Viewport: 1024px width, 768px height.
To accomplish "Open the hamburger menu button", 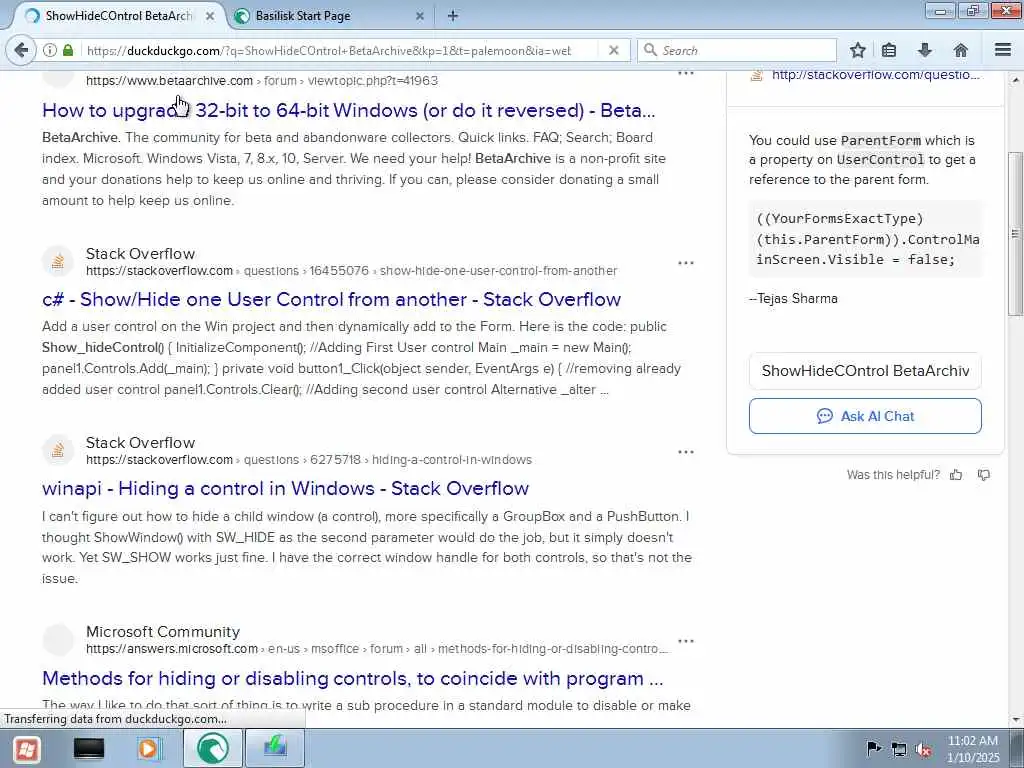I will [x=1003, y=50].
